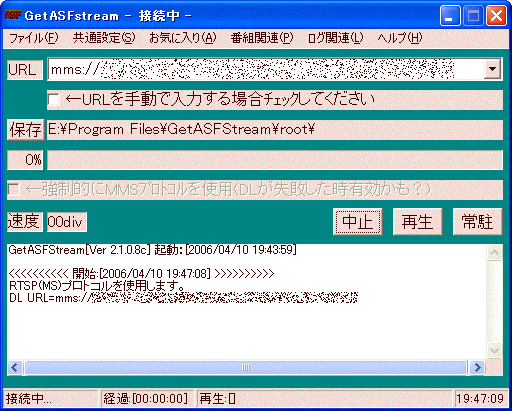This screenshot has width=512, height=411.
Task: Open the お気に入り(A) menu
Action: [183, 38]
